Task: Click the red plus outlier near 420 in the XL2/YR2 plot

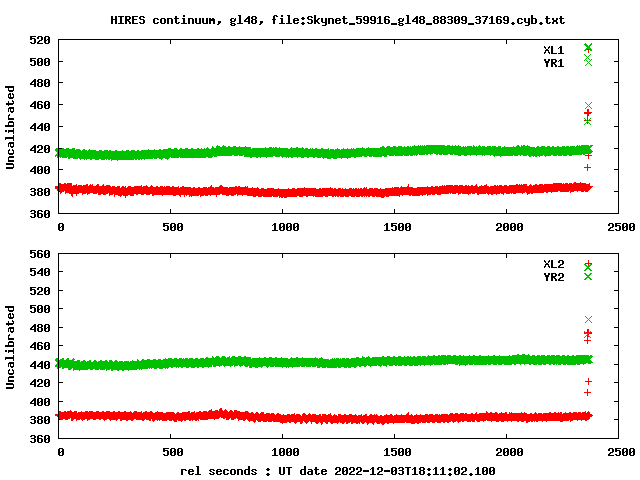Action: [x=588, y=382]
